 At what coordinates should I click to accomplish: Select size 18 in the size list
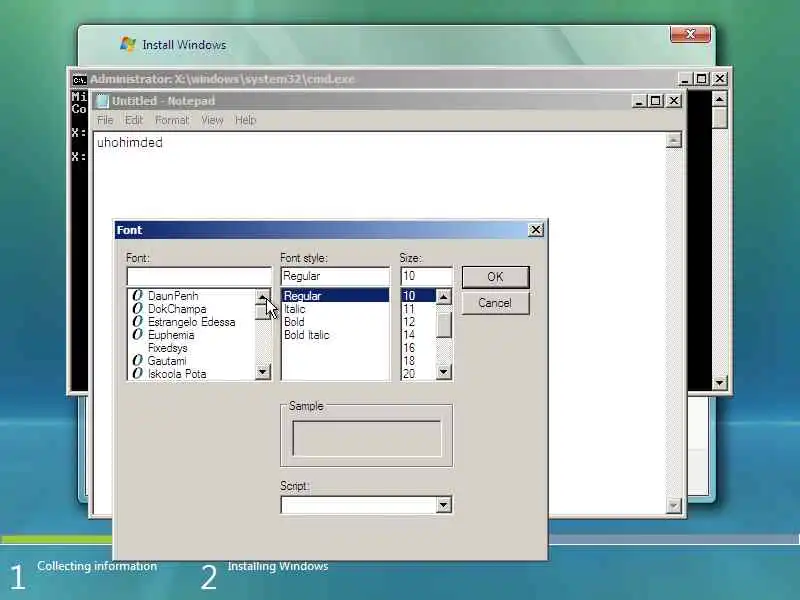pos(409,361)
